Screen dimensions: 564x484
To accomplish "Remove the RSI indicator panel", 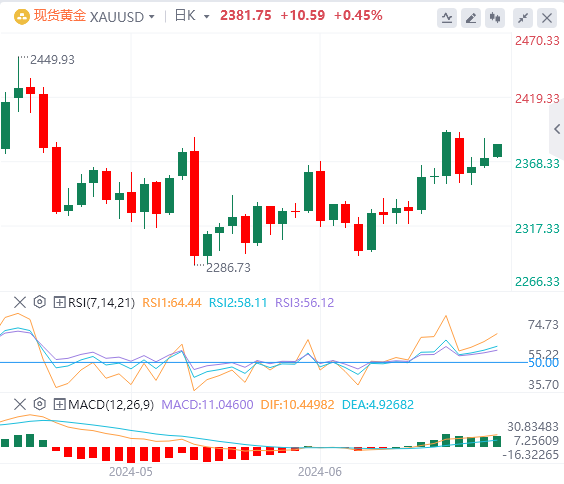I will pos(20,302).
